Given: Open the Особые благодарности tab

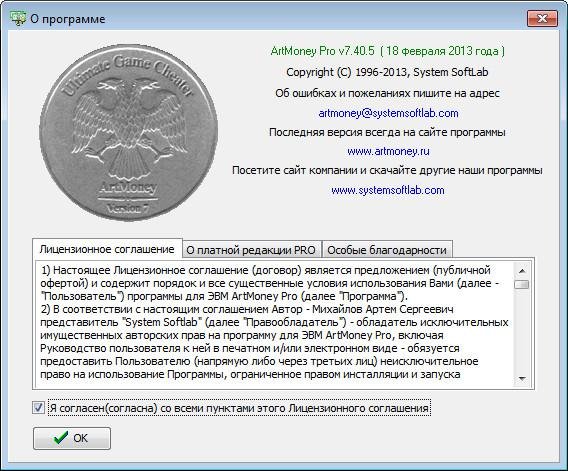Looking at the screenshot, I should (x=387, y=250).
